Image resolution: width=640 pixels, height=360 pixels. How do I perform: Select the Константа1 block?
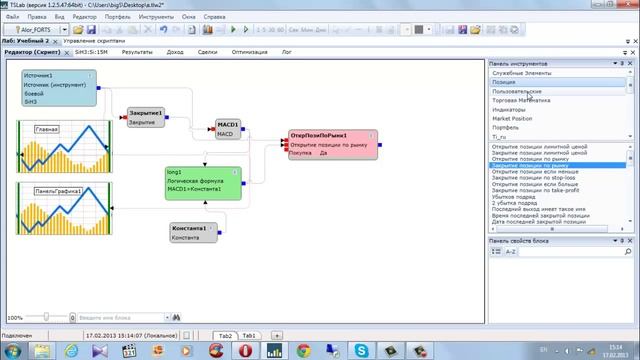pyautogui.click(x=193, y=233)
